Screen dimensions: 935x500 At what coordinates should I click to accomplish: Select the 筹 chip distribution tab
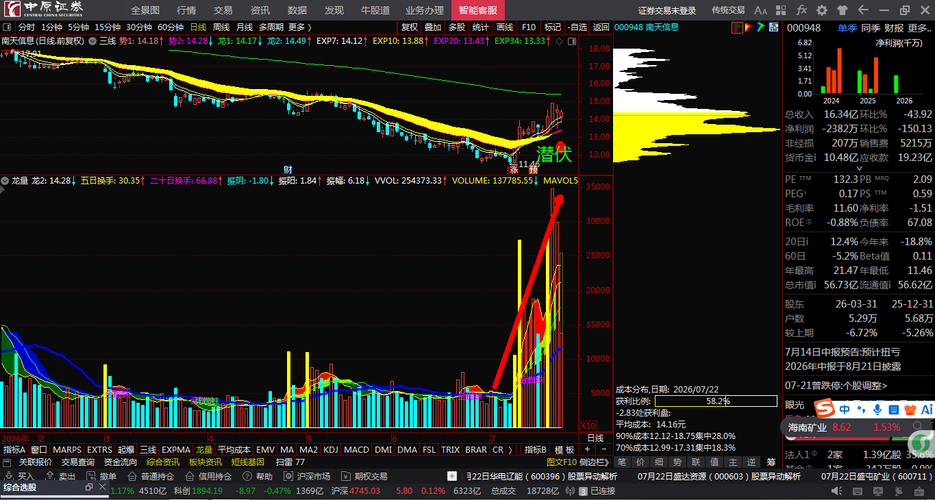pos(771,462)
